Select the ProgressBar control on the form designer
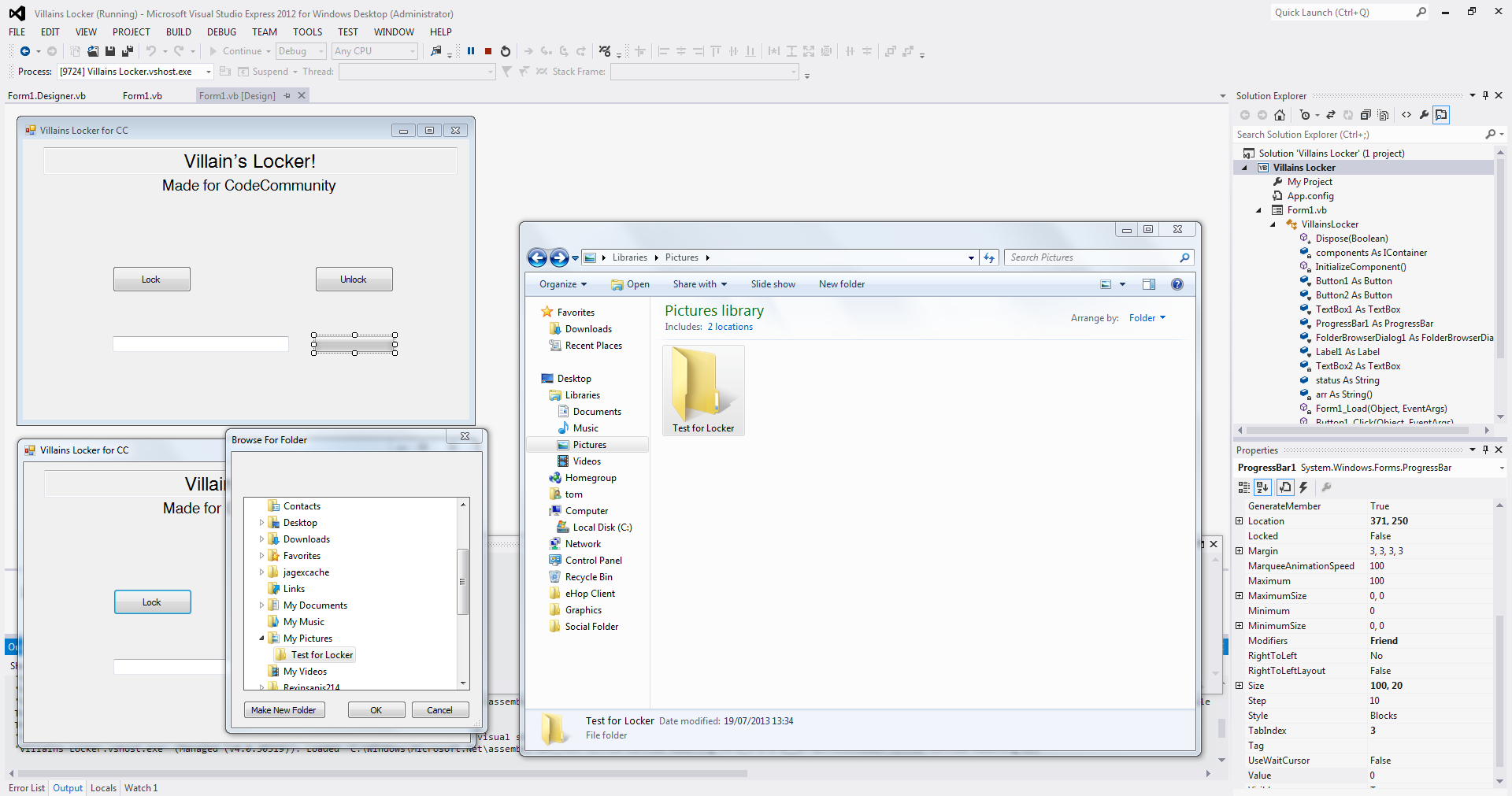The image size is (1512, 796). pos(354,344)
